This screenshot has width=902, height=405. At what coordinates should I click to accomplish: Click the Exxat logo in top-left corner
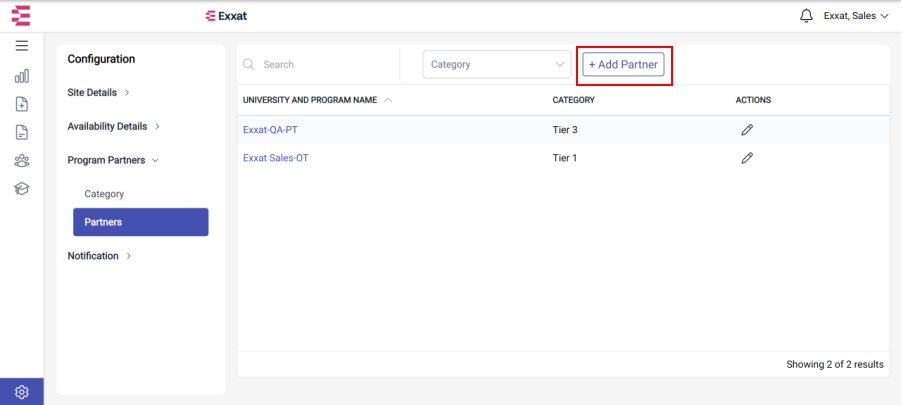click(21, 16)
